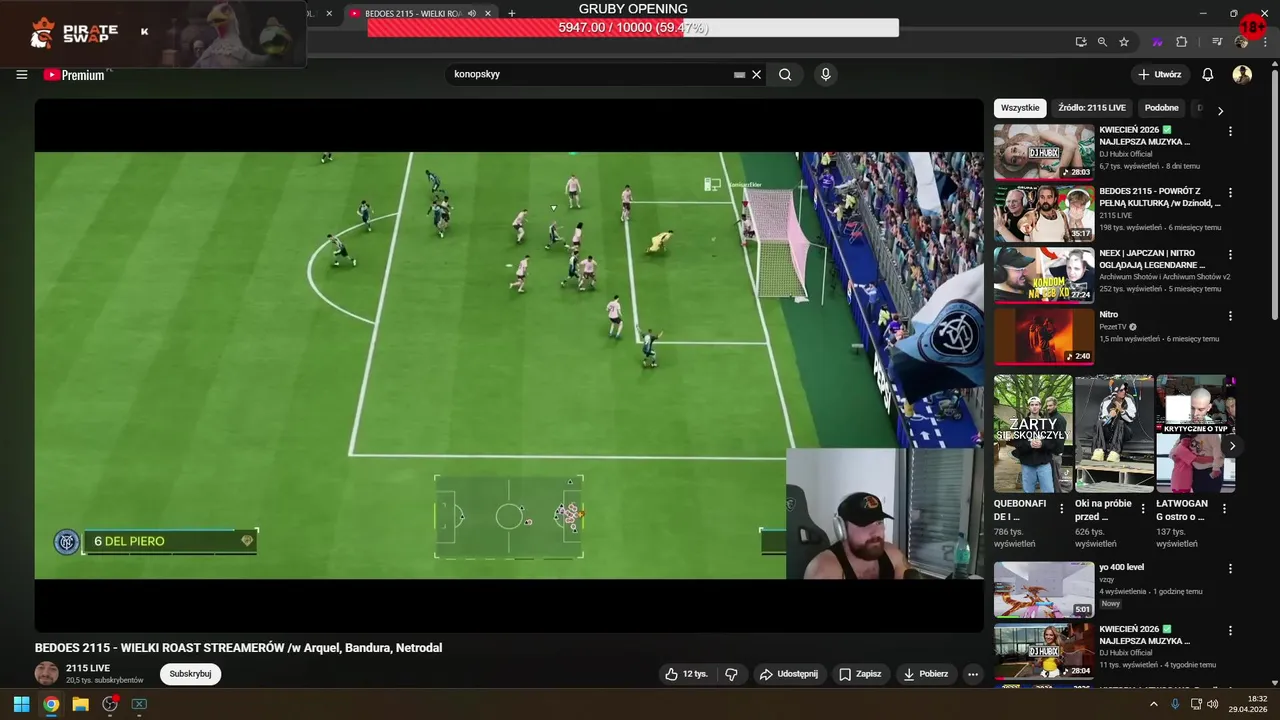Select the Wszystkie filter chip
This screenshot has height=720, width=1280.
point(1020,108)
